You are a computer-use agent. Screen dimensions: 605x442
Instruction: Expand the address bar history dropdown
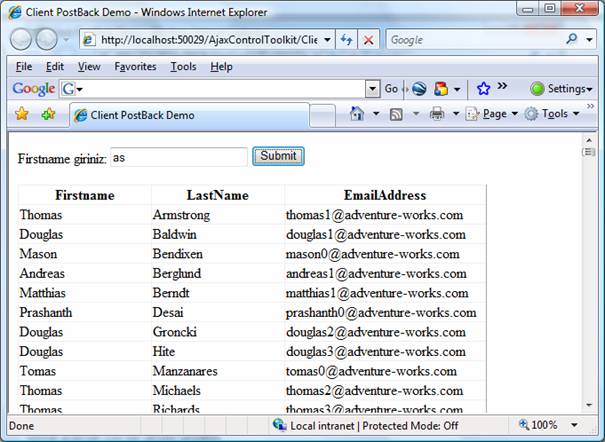327,40
